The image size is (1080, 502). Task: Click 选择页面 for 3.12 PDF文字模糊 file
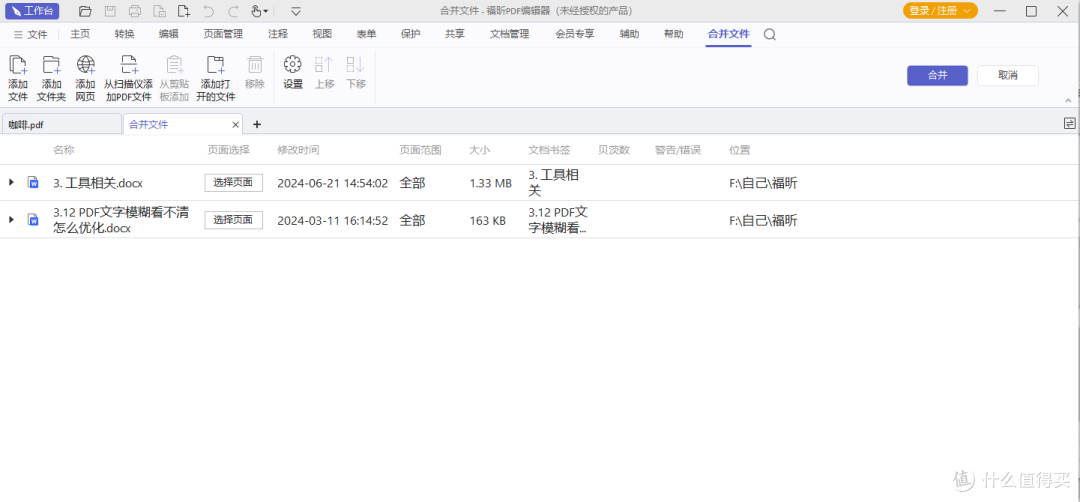233,220
